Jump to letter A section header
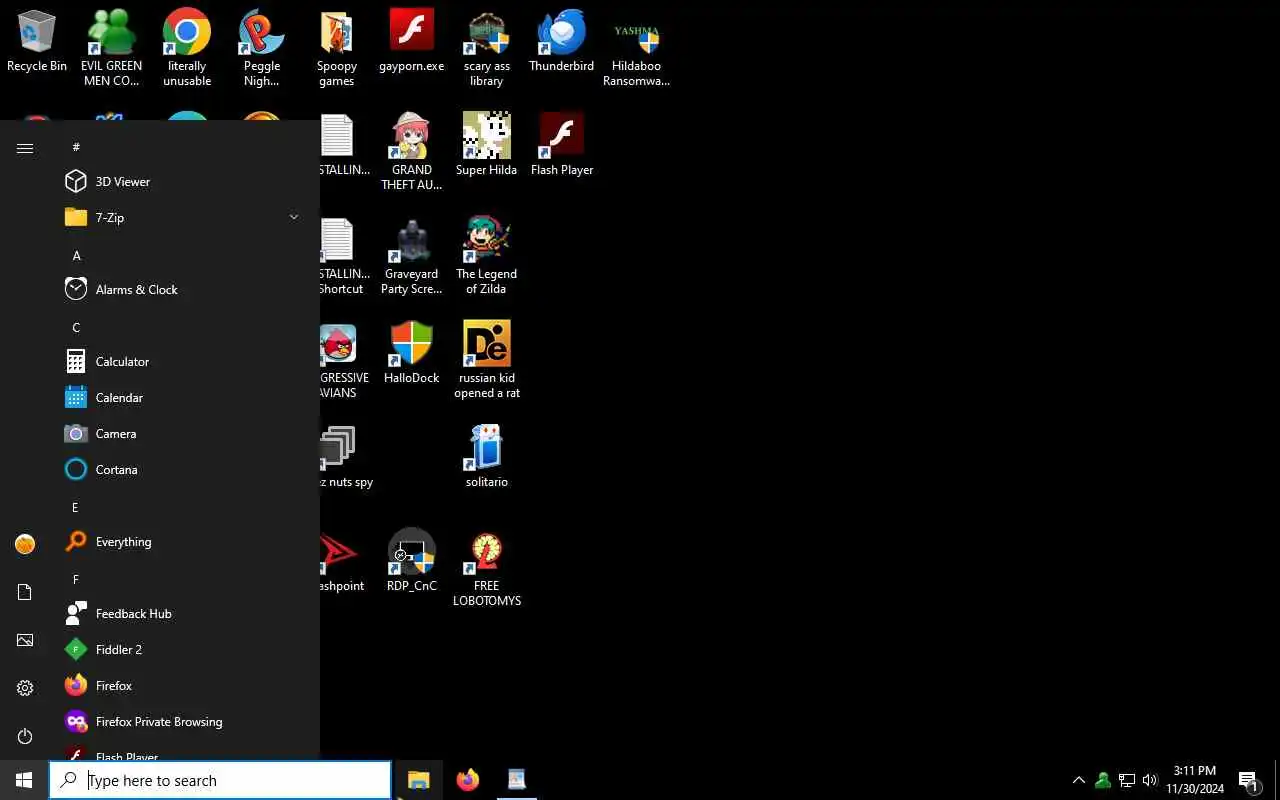The image size is (1280, 800). (x=76, y=255)
